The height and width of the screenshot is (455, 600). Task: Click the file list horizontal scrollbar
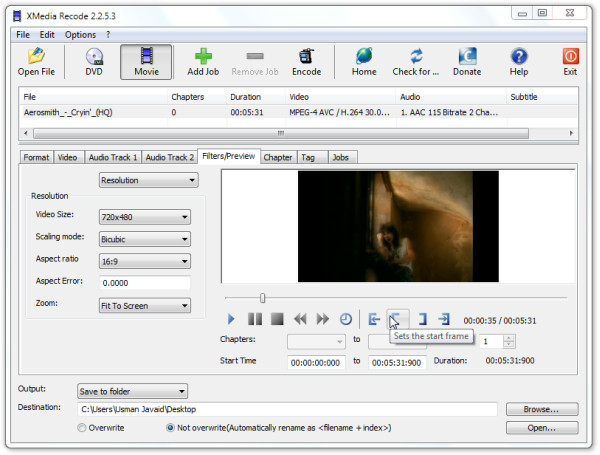[x=281, y=133]
